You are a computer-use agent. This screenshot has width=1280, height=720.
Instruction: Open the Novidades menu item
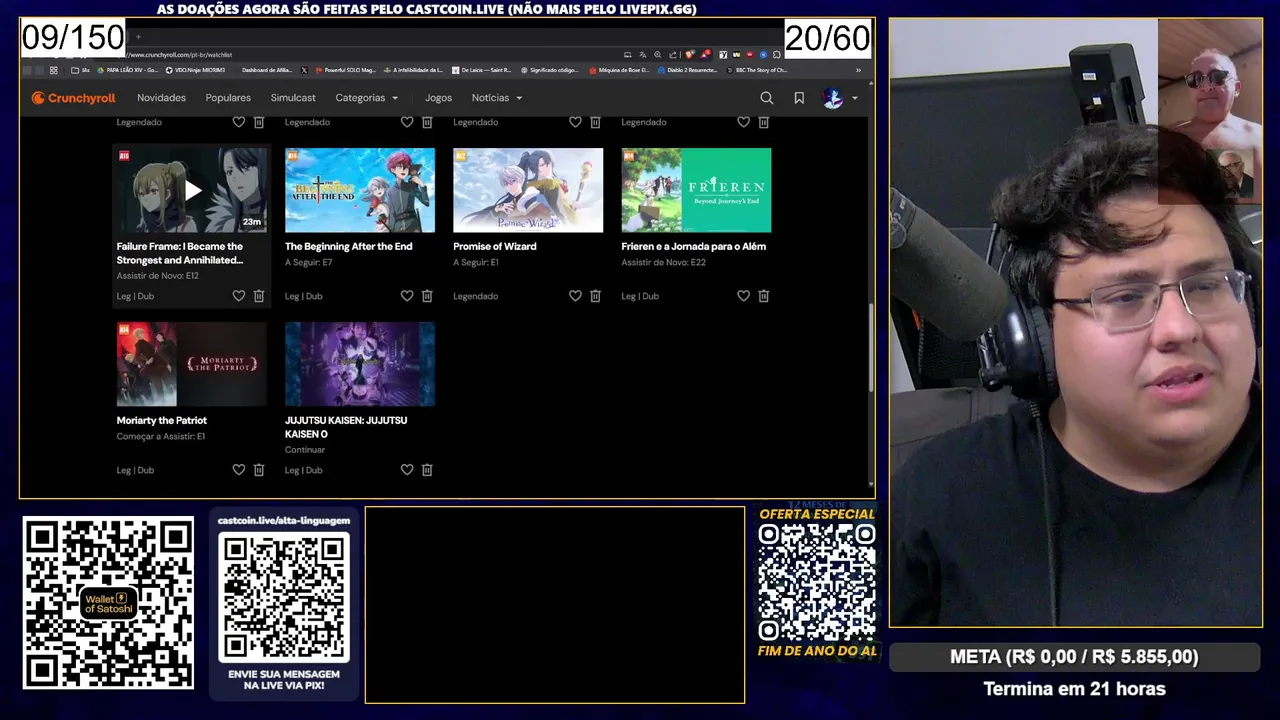pos(161,98)
